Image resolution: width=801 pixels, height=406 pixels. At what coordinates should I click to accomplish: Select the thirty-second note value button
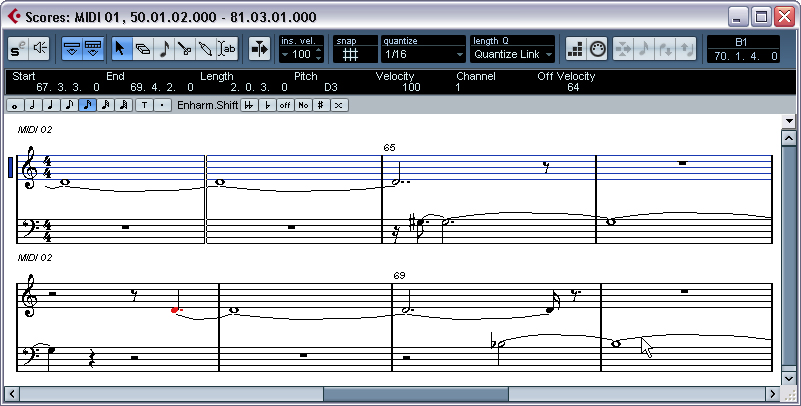pyautogui.click(x=105, y=105)
